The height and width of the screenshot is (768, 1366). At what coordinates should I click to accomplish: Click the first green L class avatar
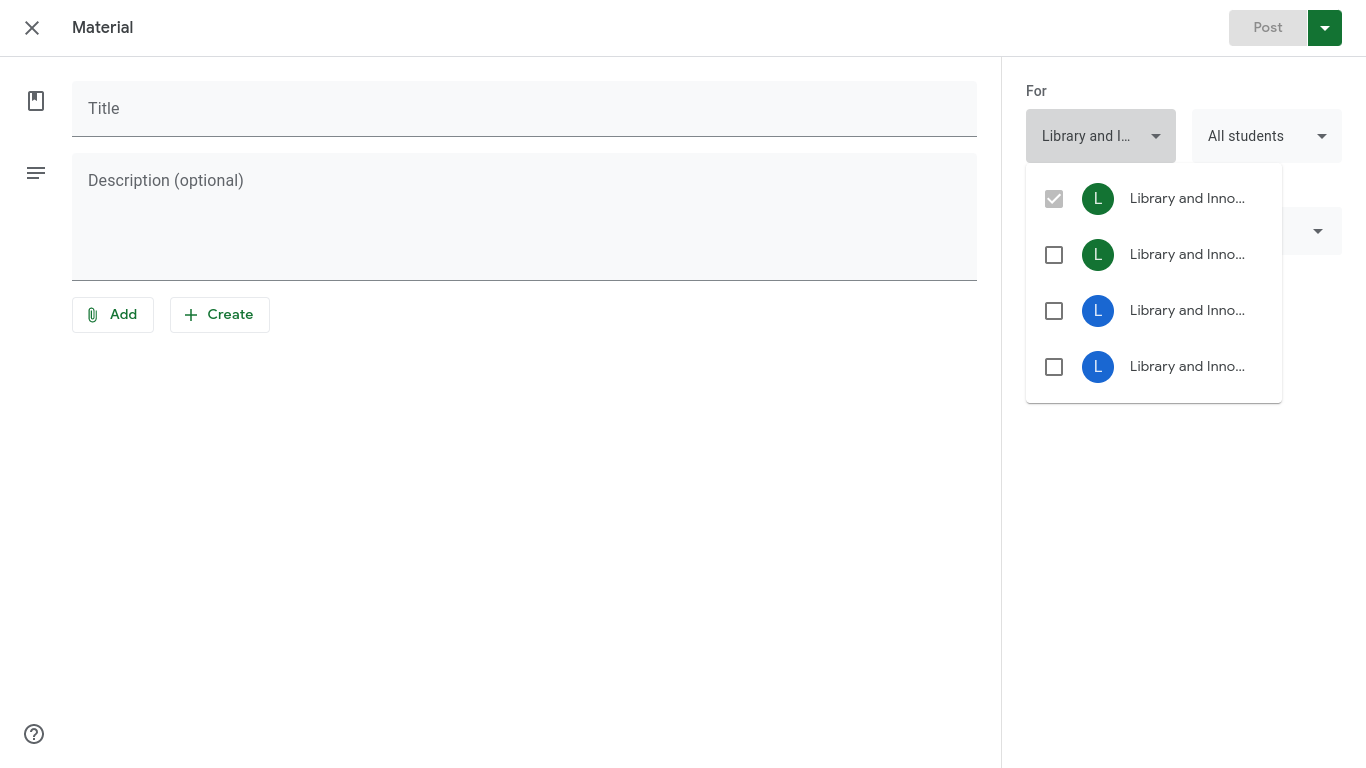click(1098, 199)
